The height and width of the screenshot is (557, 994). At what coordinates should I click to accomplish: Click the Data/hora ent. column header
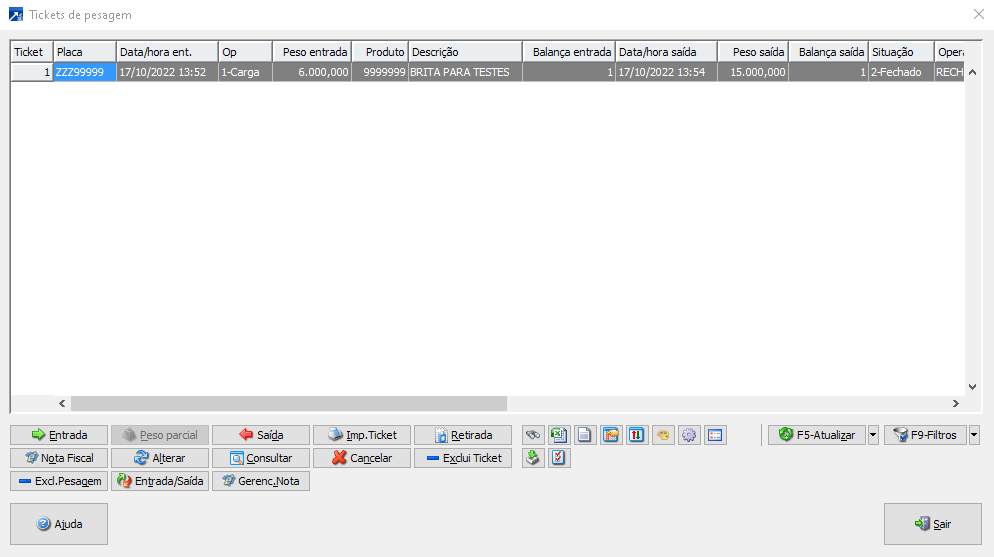click(x=167, y=52)
